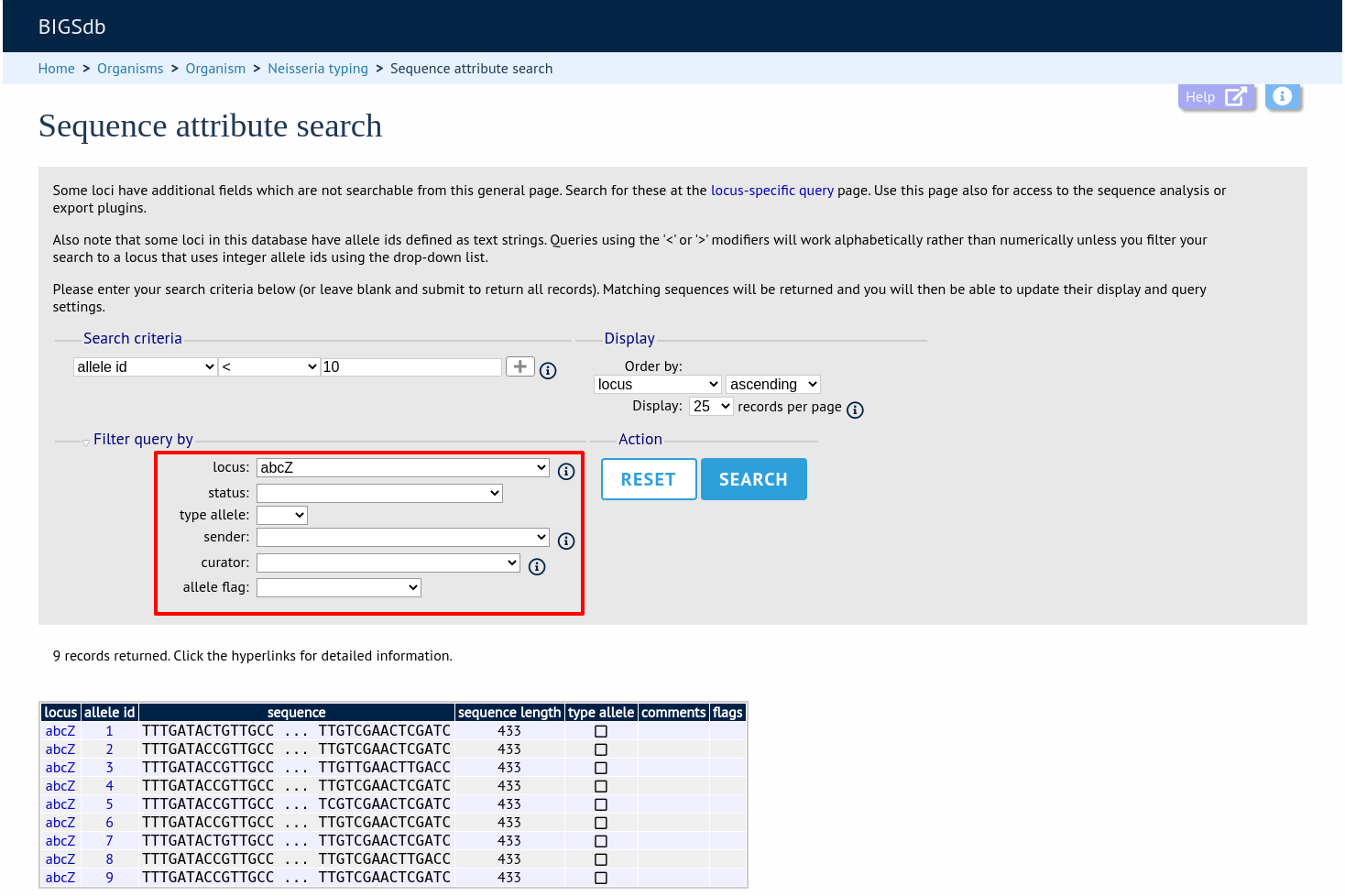Click info icon beside locus filter

click(566, 471)
